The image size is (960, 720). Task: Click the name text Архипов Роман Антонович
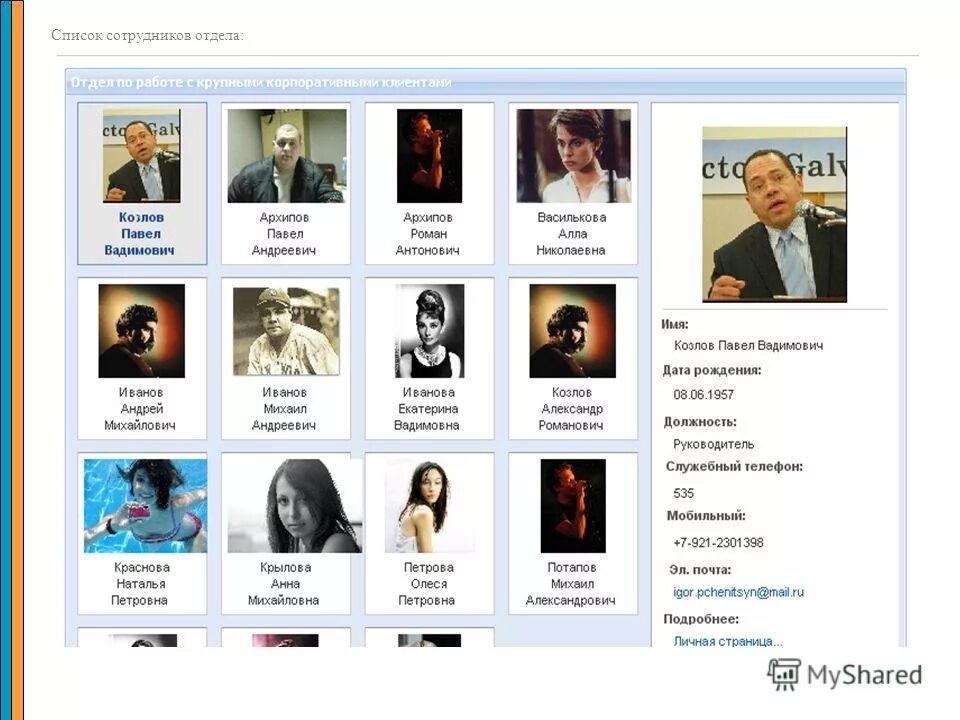428,234
